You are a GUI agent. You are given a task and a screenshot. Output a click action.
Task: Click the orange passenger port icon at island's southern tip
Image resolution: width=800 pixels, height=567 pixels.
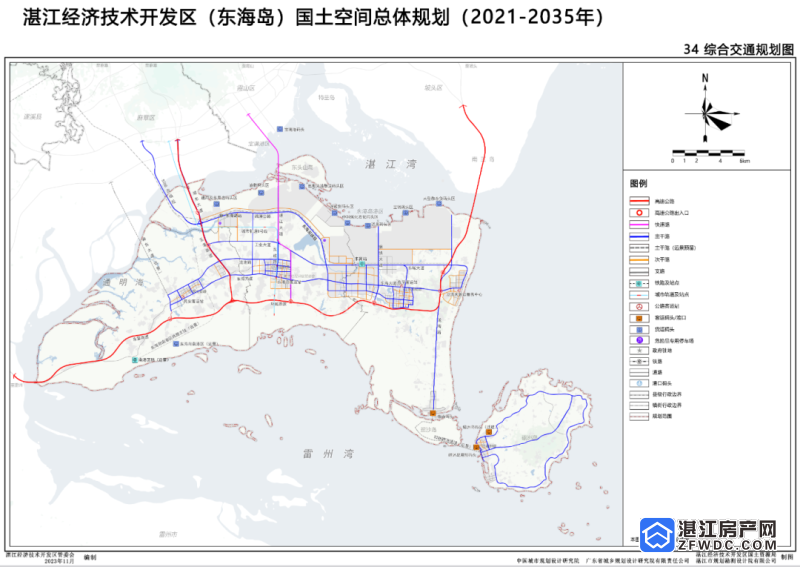pos(433,413)
